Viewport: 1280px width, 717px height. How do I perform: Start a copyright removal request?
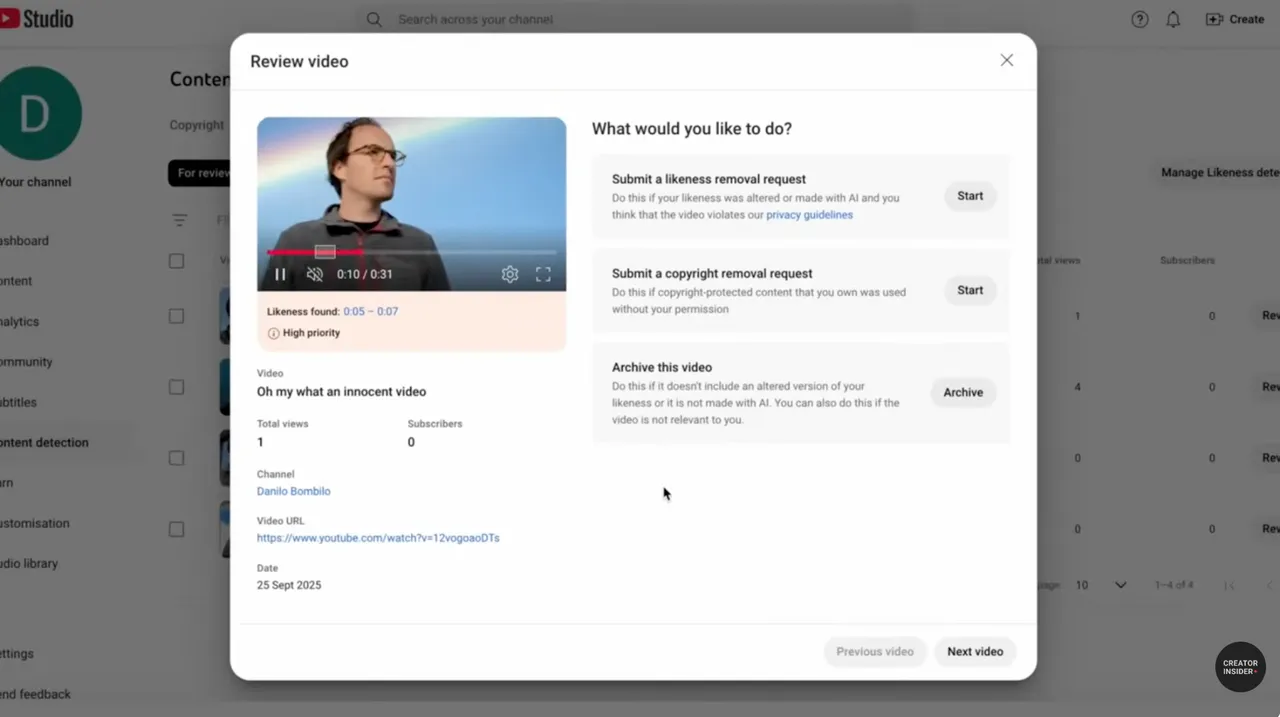click(969, 290)
